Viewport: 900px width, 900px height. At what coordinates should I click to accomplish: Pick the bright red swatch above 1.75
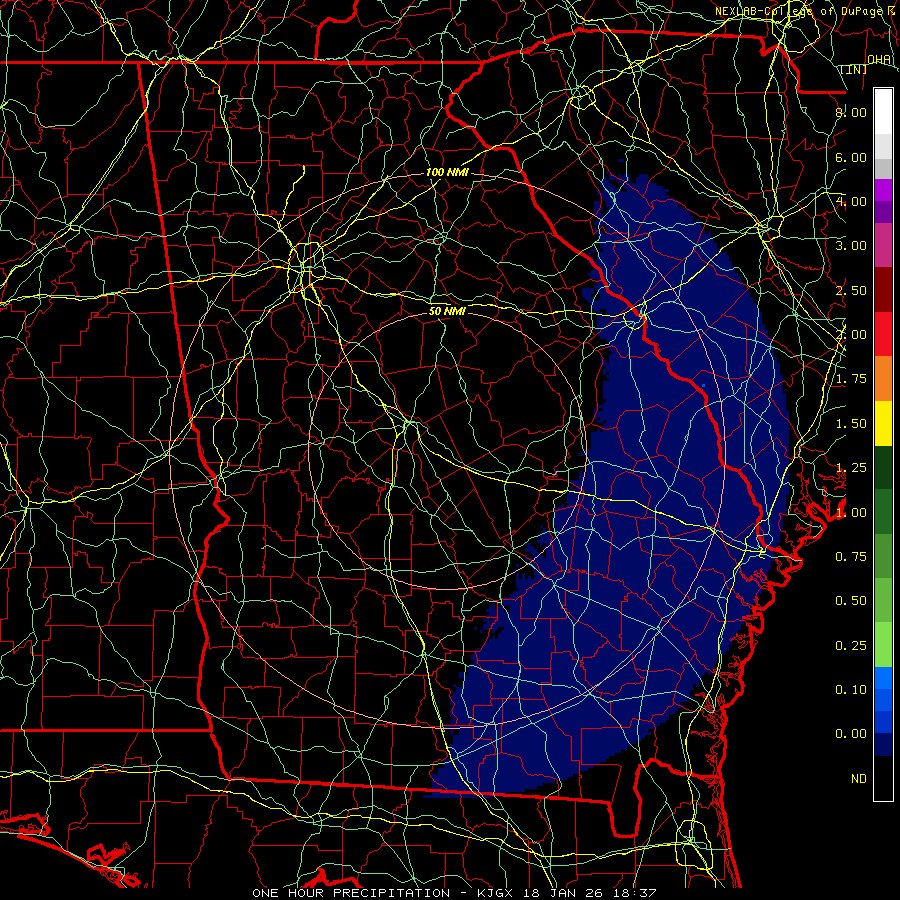tap(883, 334)
